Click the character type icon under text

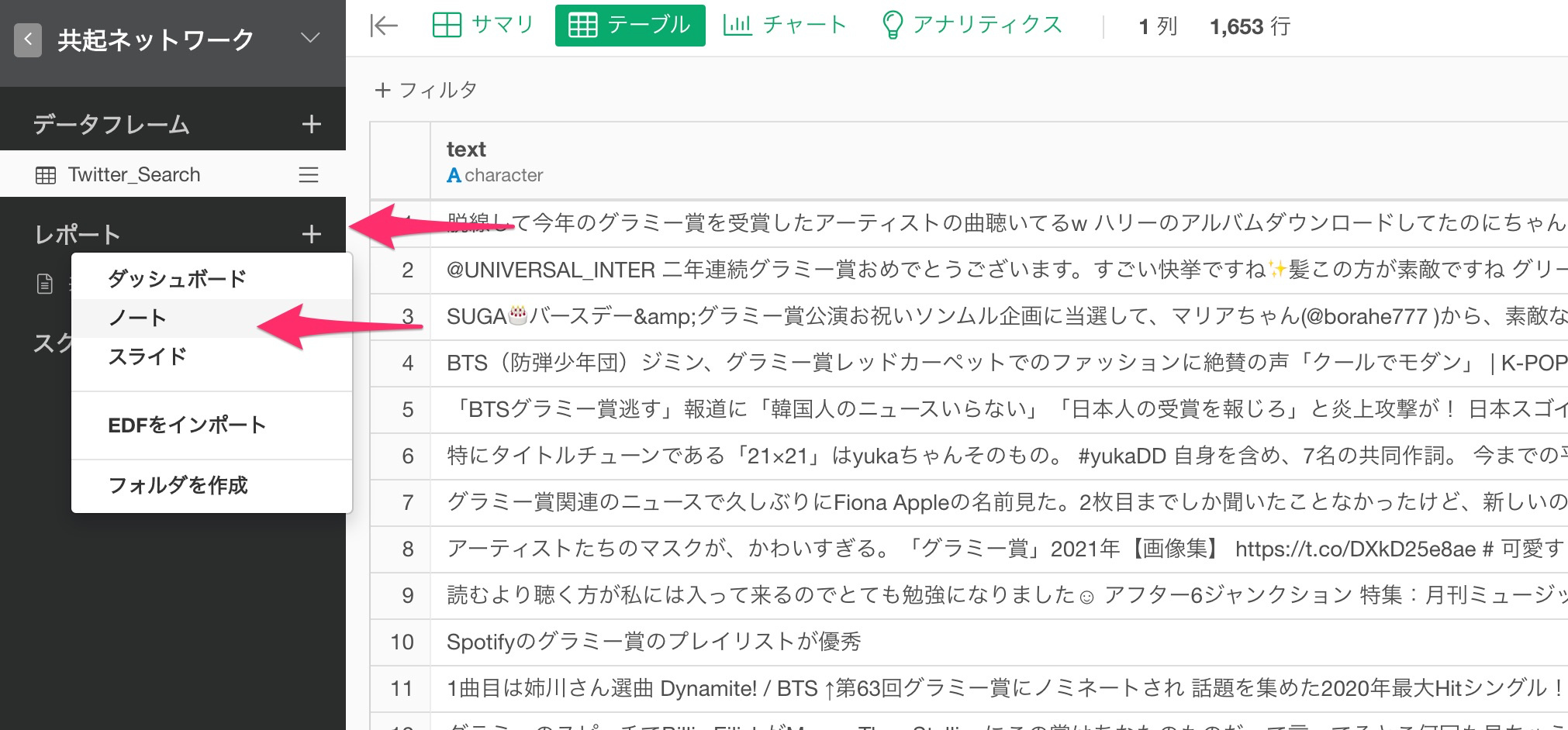tap(454, 176)
